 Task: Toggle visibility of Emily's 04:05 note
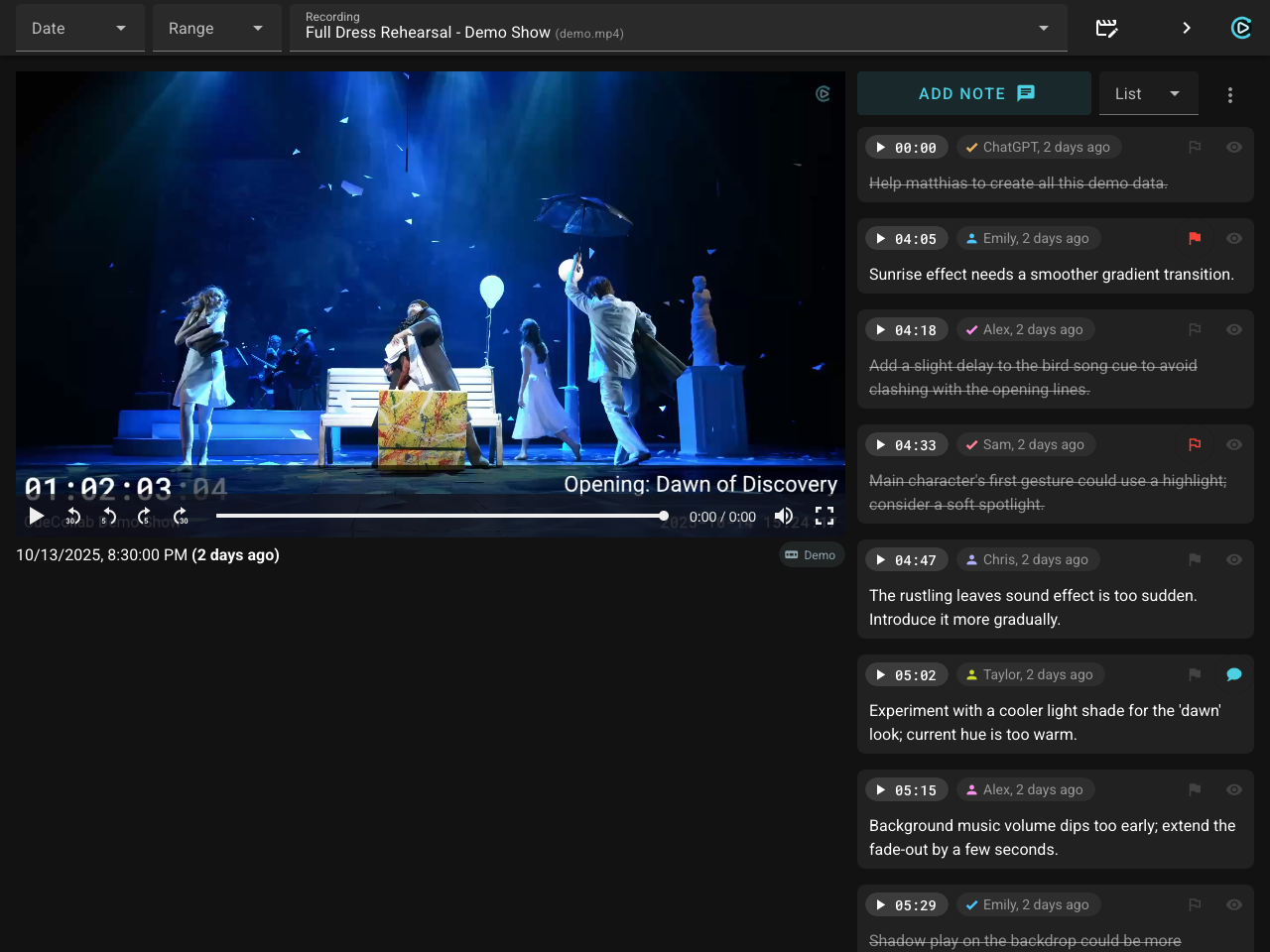[x=1233, y=238]
